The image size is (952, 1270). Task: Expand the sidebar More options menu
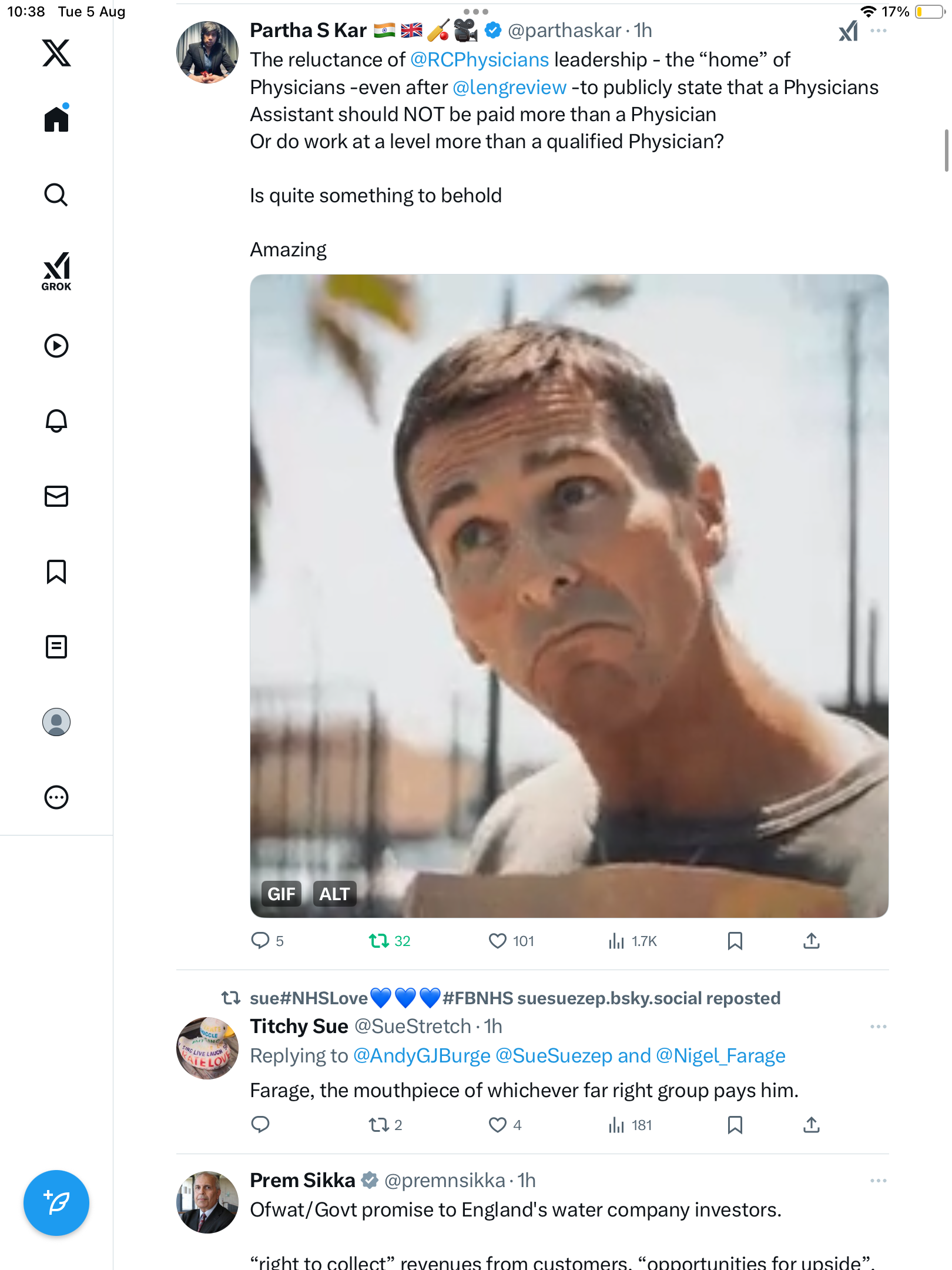pyautogui.click(x=56, y=797)
